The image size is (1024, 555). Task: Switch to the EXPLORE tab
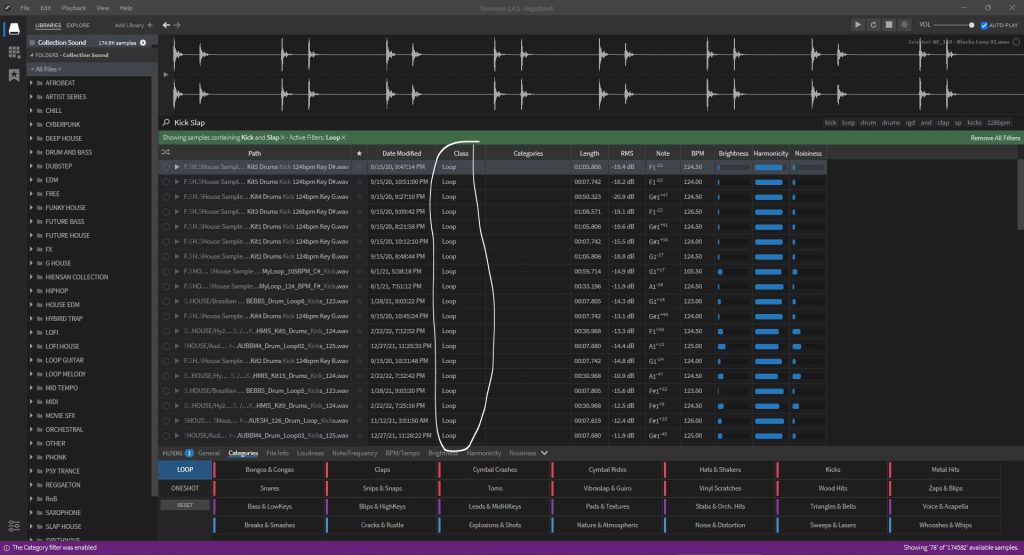[x=78, y=25]
